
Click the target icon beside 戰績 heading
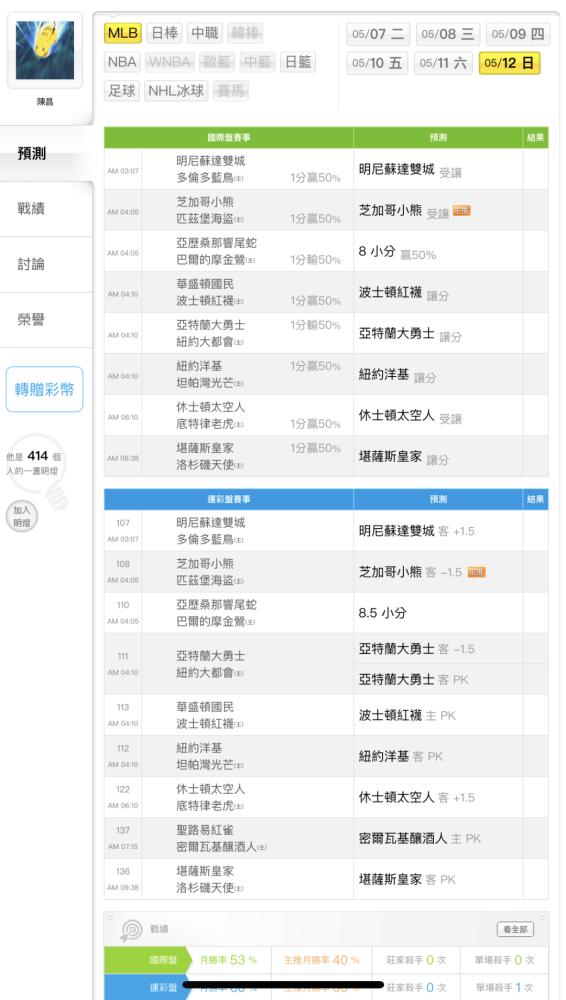coord(131,930)
